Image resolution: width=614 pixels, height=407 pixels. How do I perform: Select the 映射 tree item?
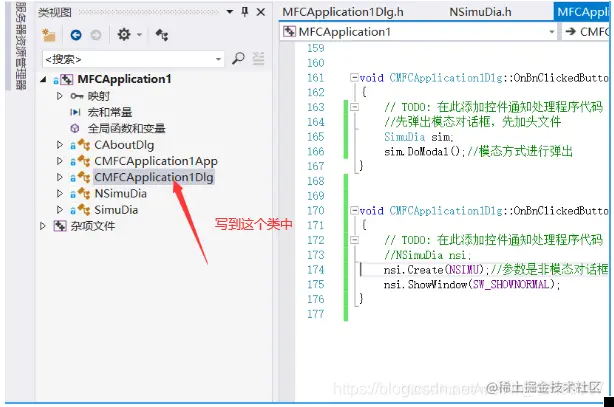pyautogui.click(x=99, y=96)
